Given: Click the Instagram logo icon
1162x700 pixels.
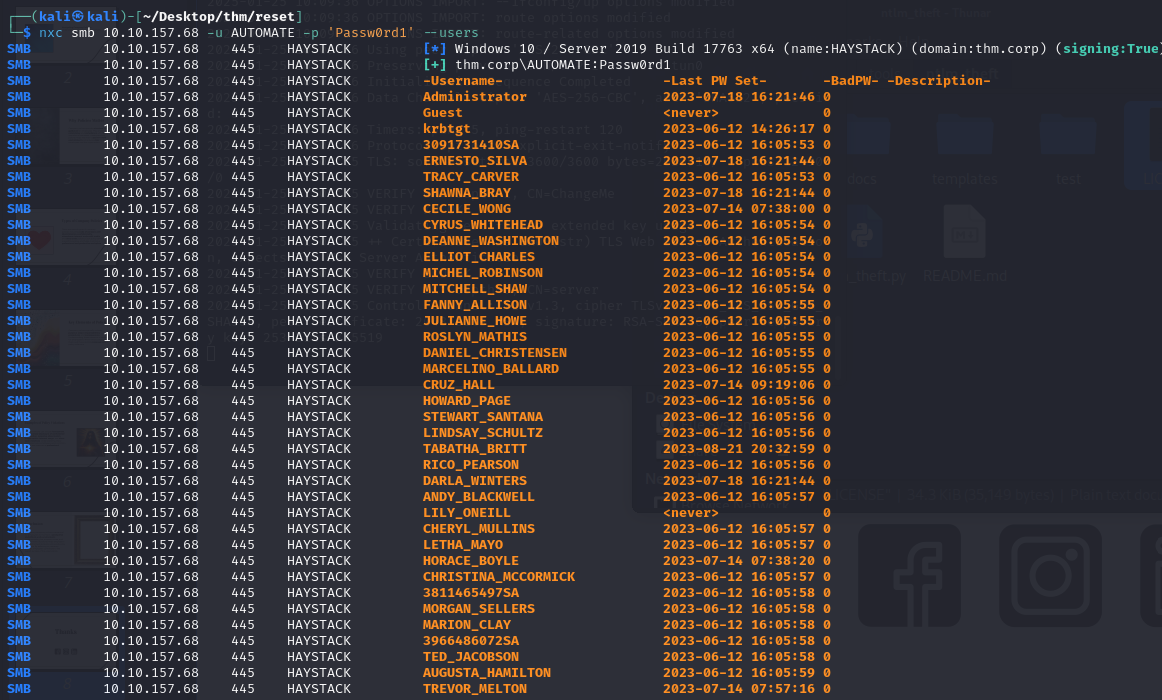Looking at the screenshot, I should coord(1050,561).
